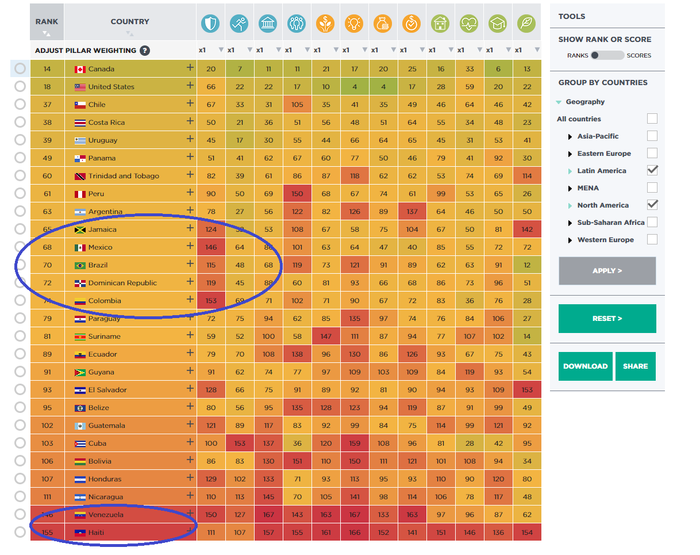Screen dimensions: 700x555
Task: Open weighting dropdown under Governance pillar
Action: coord(278,50)
